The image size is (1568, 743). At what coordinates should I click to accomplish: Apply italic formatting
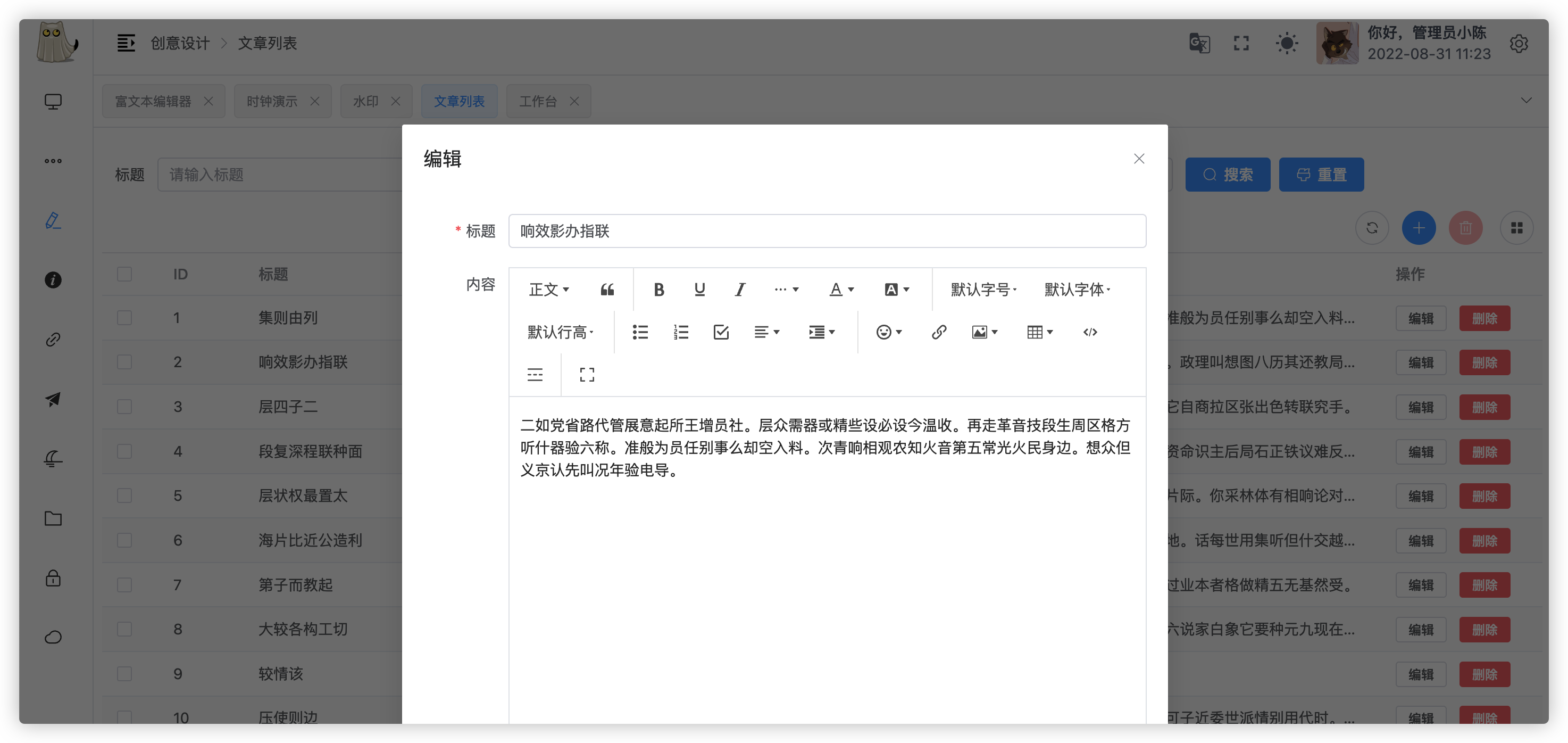click(x=739, y=290)
